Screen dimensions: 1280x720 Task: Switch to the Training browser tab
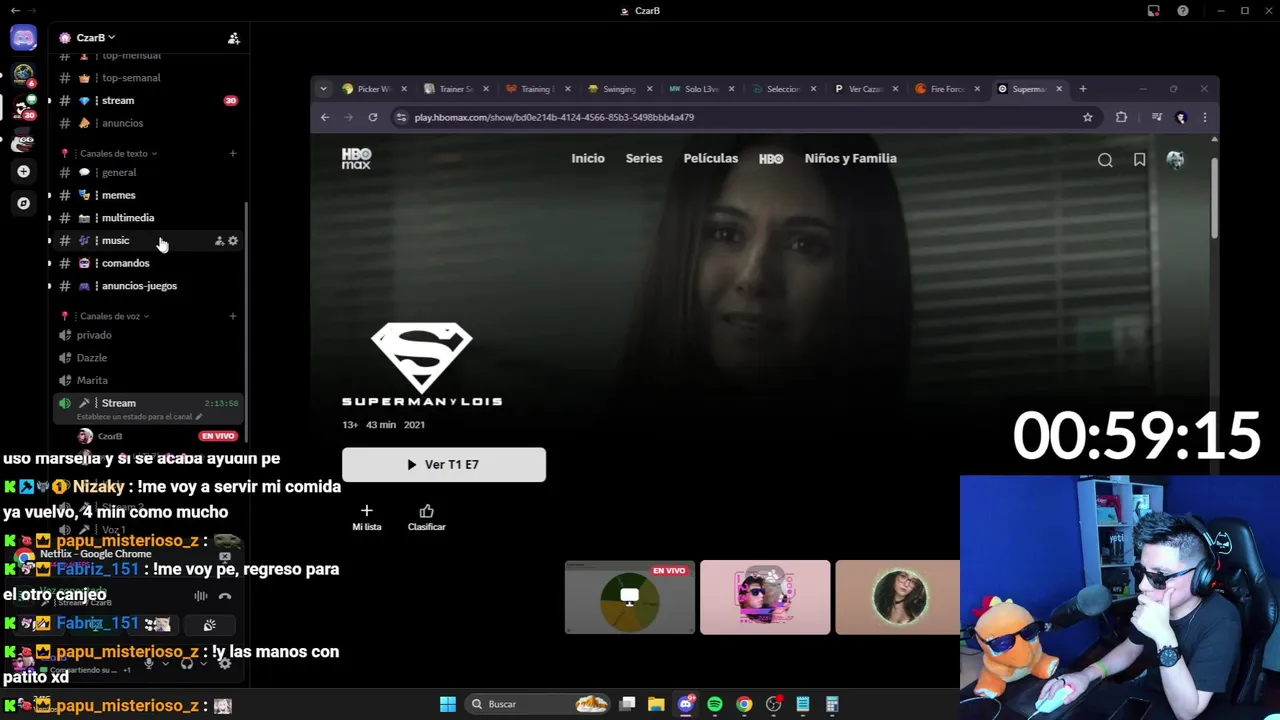point(536,89)
